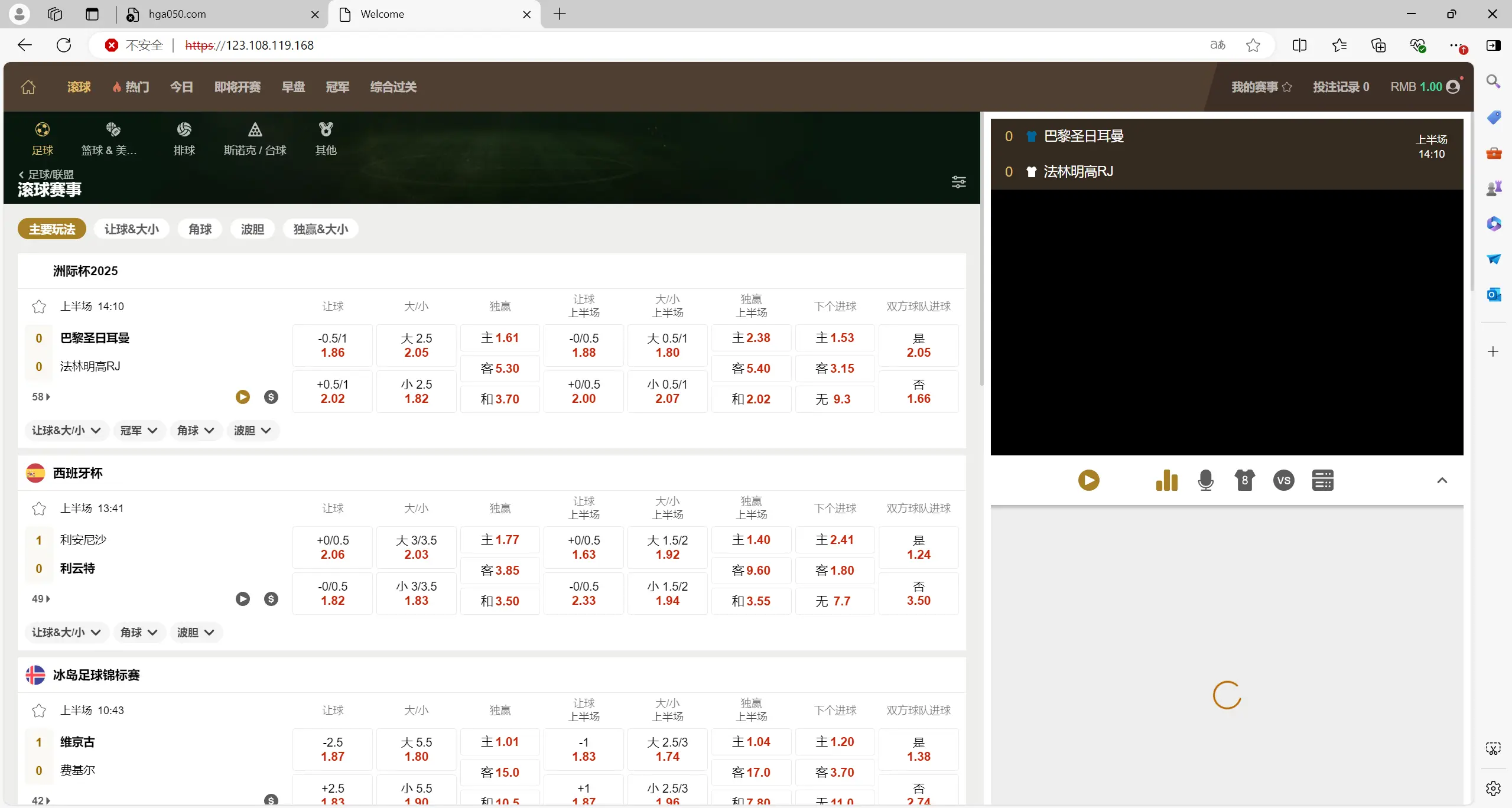Go back to 足球/联盟 link
This screenshot has width=1512, height=808.
(x=46, y=174)
